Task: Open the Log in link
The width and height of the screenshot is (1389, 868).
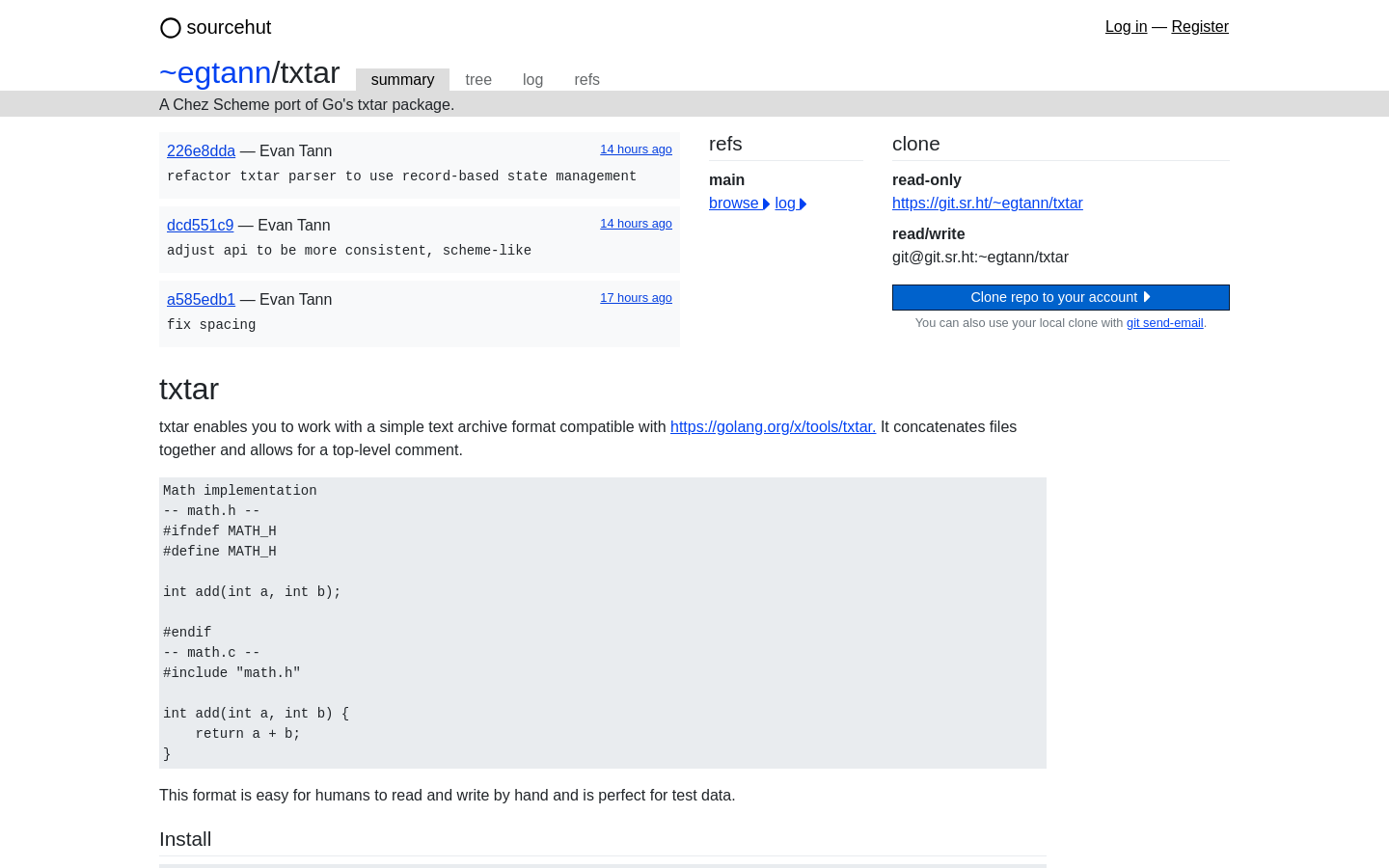Action: [1126, 27]
